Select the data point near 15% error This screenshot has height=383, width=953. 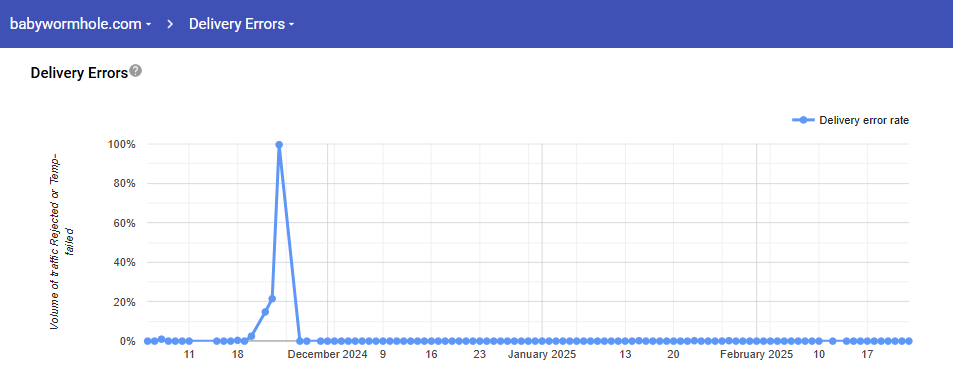coord(265,312)
